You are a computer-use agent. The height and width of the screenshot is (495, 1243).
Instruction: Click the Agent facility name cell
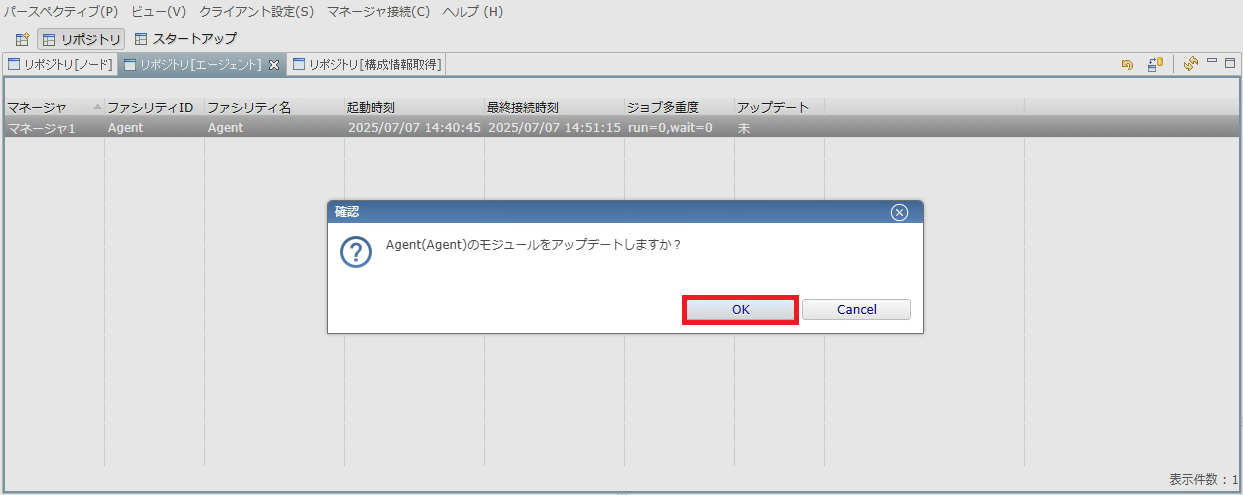274,128
